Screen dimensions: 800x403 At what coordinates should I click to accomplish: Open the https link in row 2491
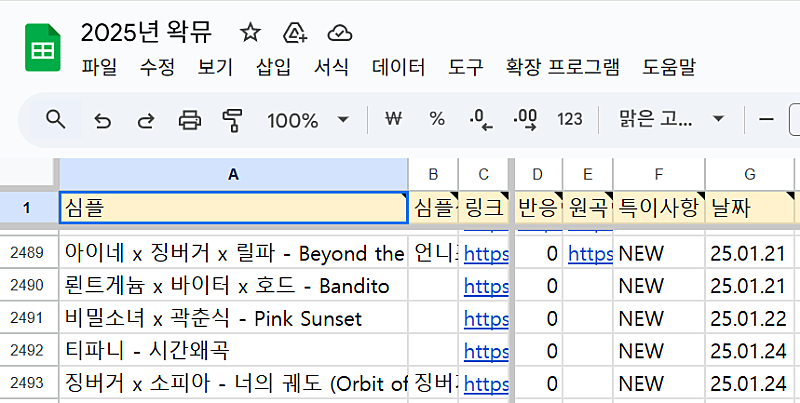pos(487,320)
